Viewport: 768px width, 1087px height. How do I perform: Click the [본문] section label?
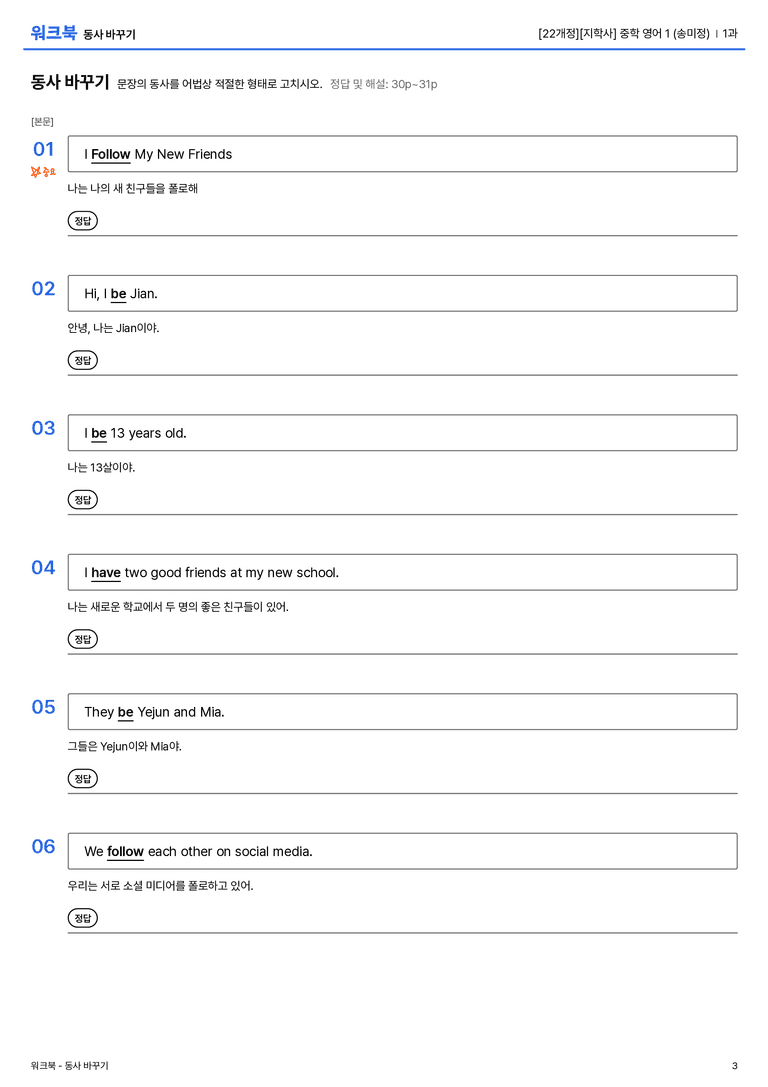42,121
